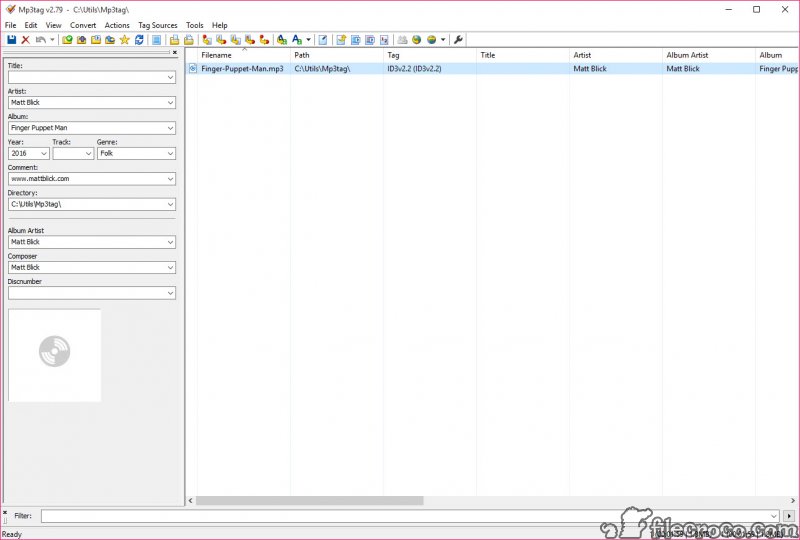800x540 pixels.
Task: Open the Actions menu
Action: (117, 25)
